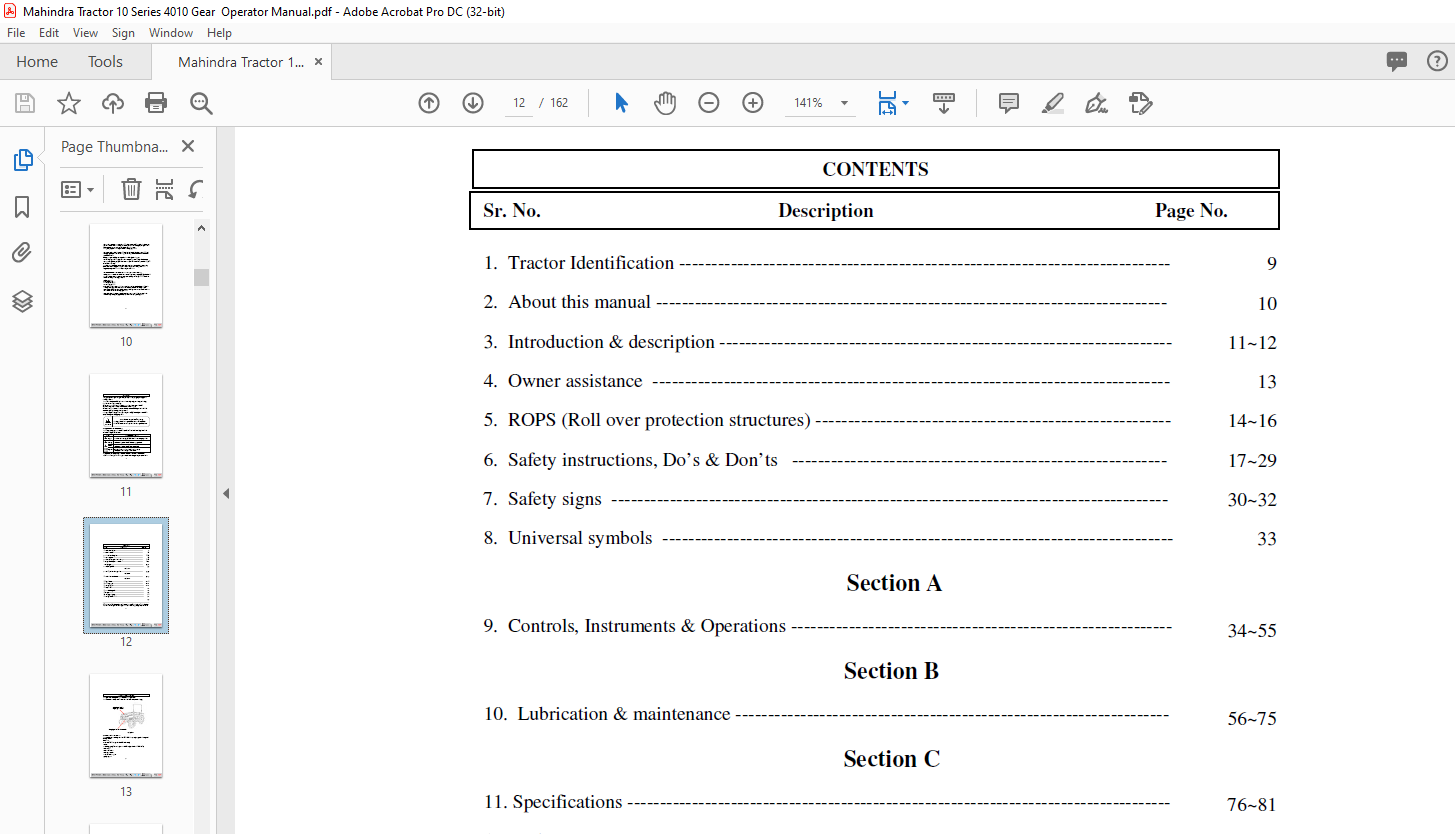
Task: Click thumbnail panel scroll up arrow
Action: (202, 228)
